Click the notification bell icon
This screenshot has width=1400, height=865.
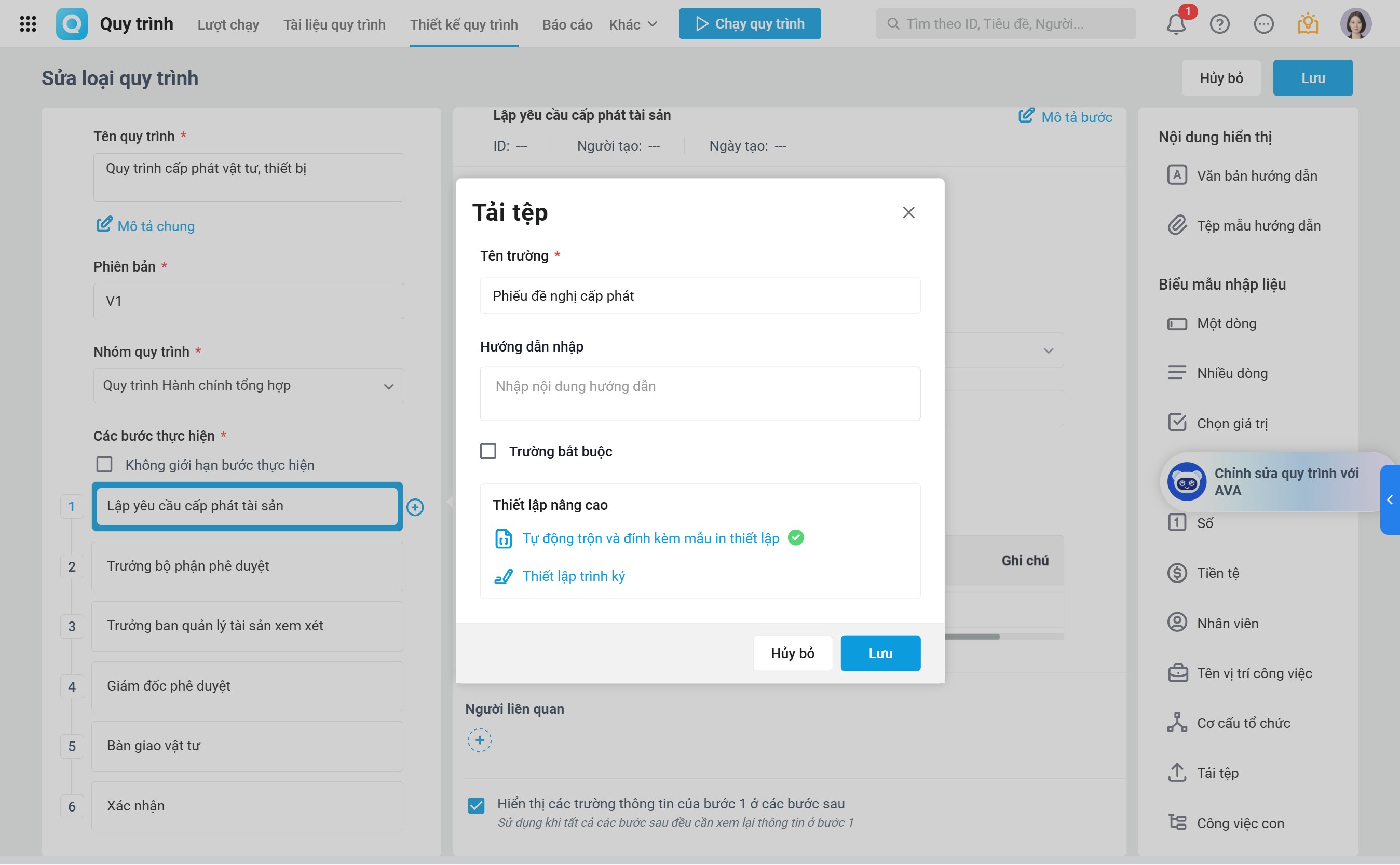pos(1176,24)
